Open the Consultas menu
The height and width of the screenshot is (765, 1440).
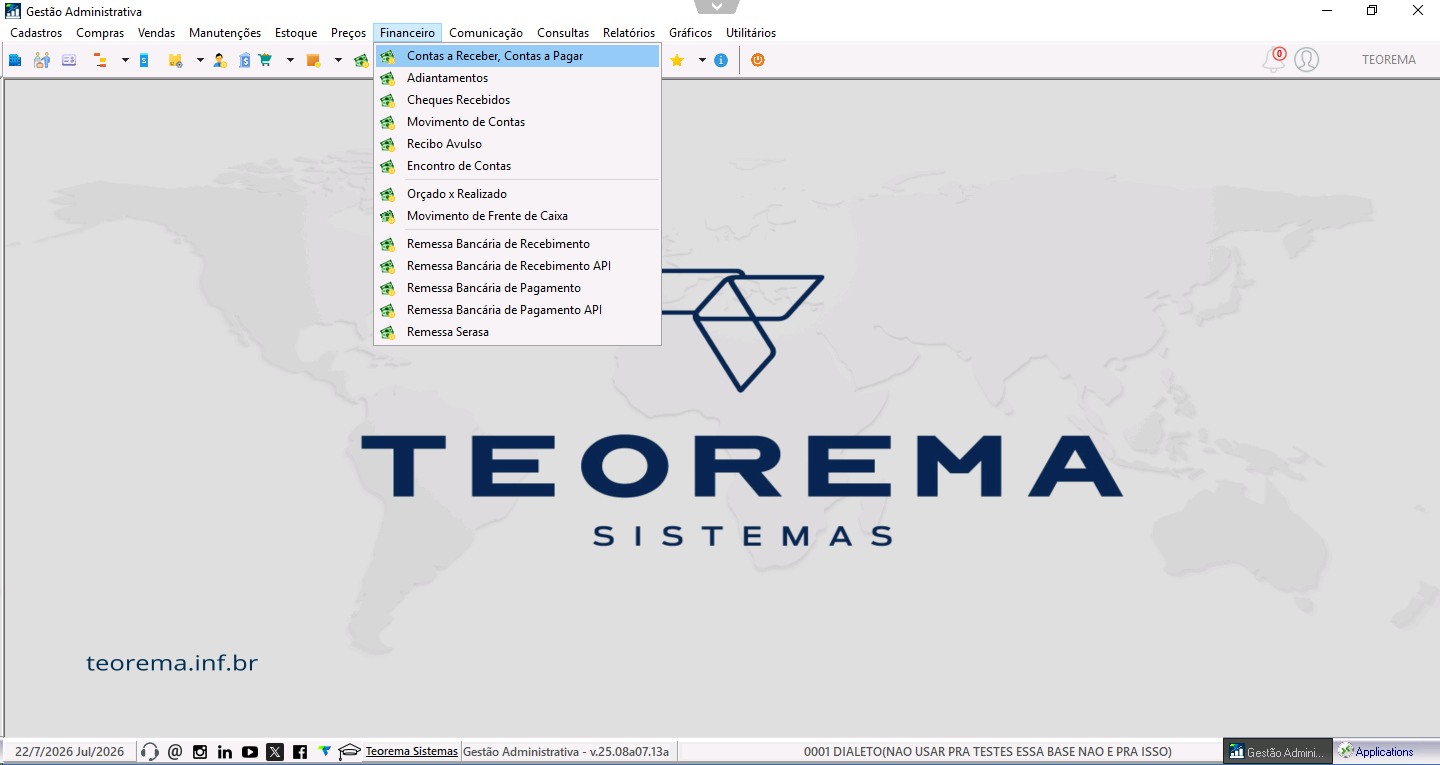563,33
